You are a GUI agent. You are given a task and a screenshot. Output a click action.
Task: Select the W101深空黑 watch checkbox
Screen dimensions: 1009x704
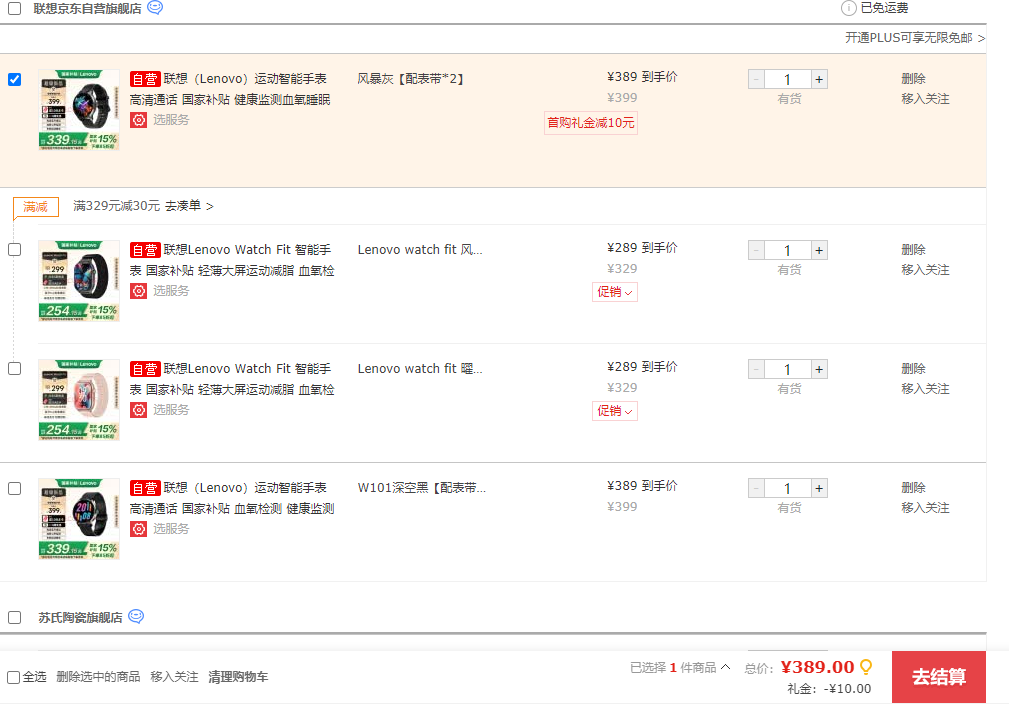[15, 489]
